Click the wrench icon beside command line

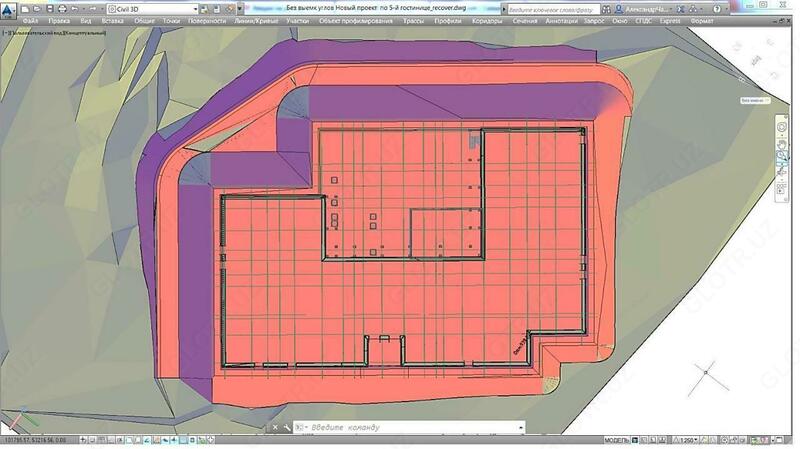[x=287, y=428]
